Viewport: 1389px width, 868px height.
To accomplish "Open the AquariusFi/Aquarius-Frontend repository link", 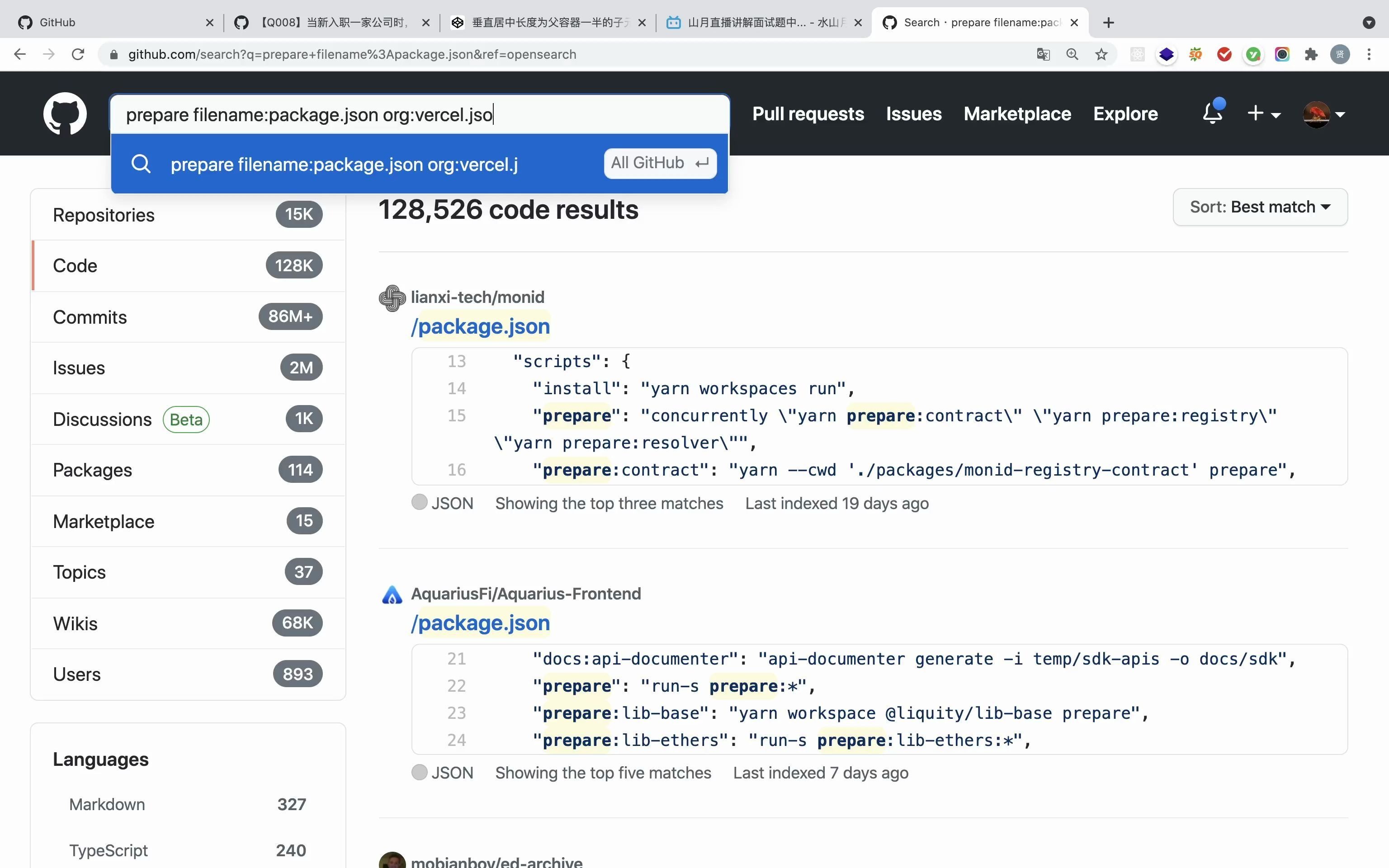I will [526, 594].
